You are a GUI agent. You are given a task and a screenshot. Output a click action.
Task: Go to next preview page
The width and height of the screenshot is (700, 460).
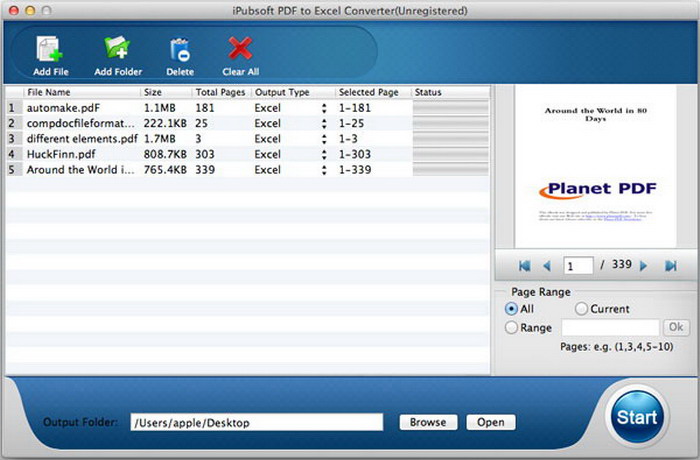[x=643, y=266]
